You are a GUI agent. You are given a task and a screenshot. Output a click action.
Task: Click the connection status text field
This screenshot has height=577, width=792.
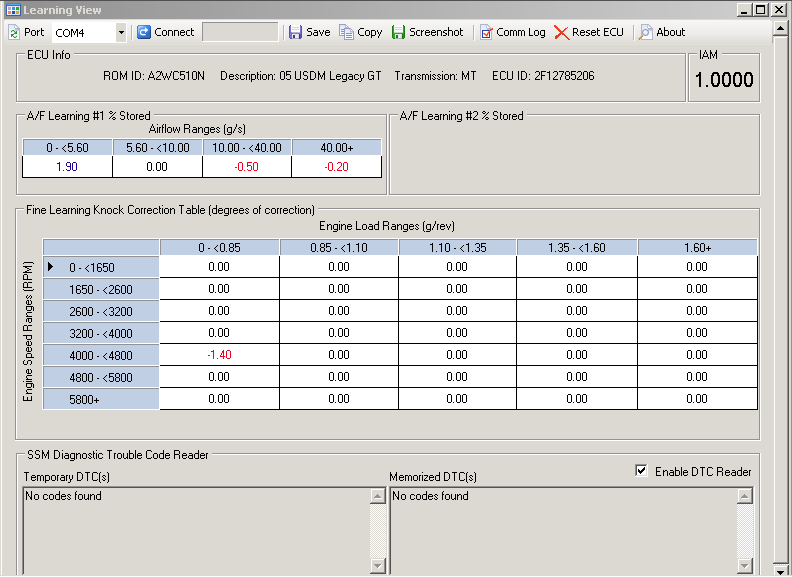coord(240,32)
